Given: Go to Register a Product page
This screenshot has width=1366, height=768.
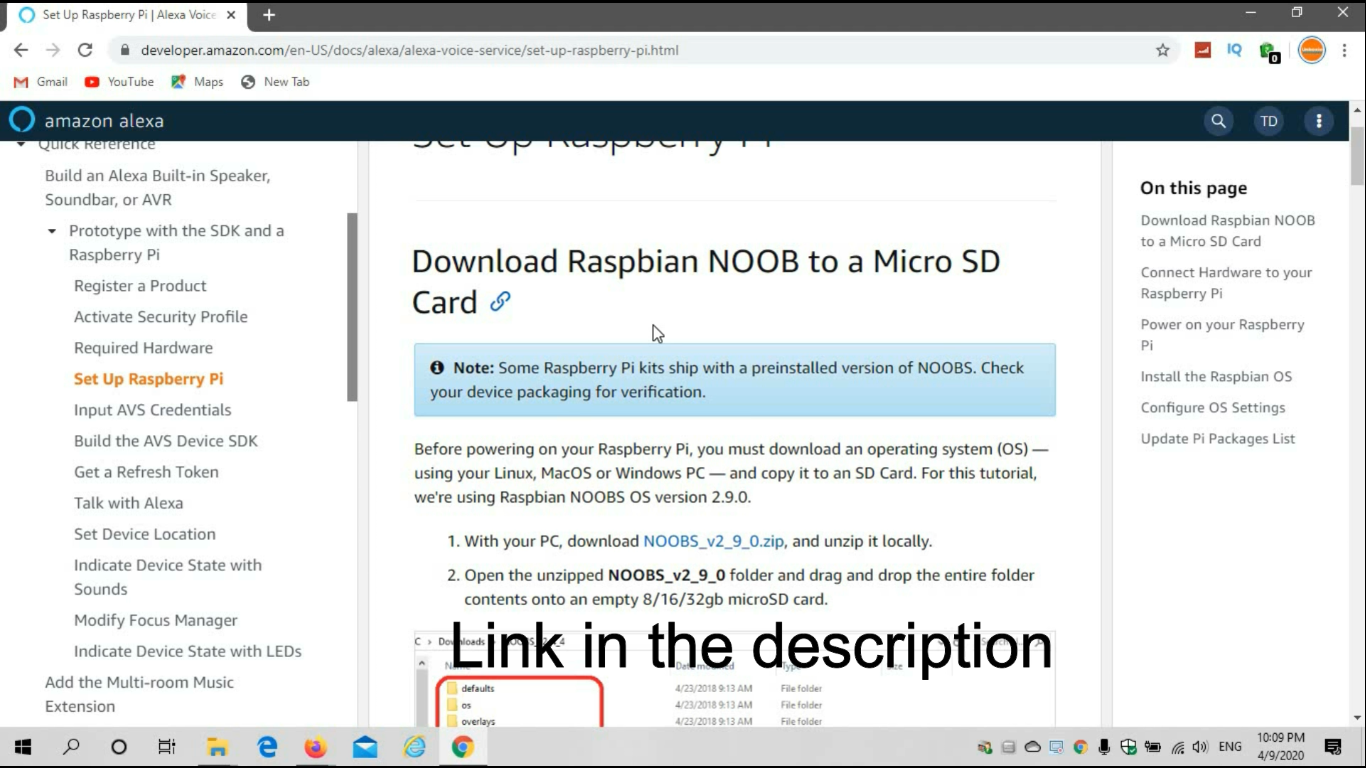Looking at the screenshot, I should pos(140,286).
